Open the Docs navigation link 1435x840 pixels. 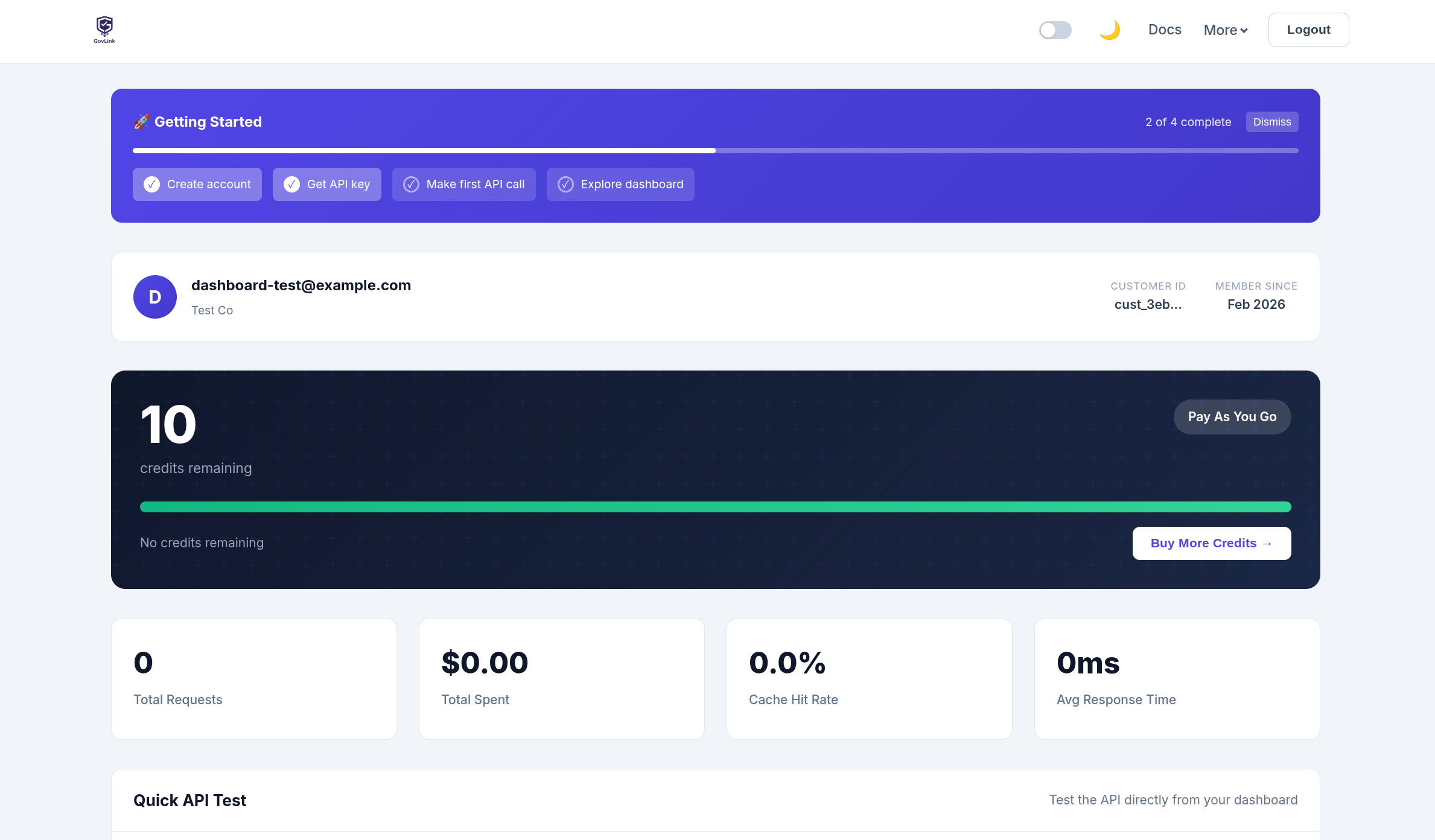pos(1164,30)
